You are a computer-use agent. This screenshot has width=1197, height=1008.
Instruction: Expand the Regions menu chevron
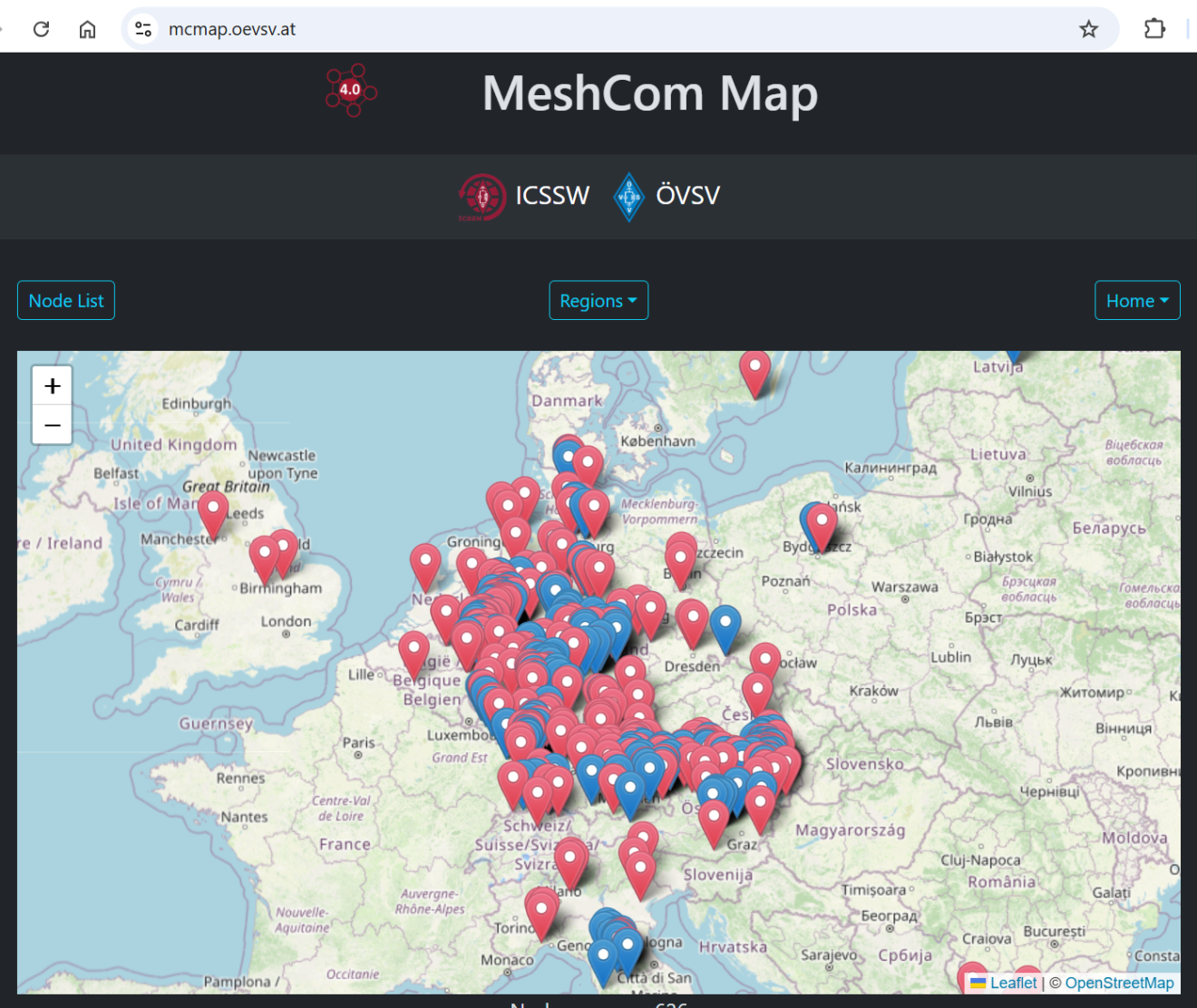pos(635,302)
